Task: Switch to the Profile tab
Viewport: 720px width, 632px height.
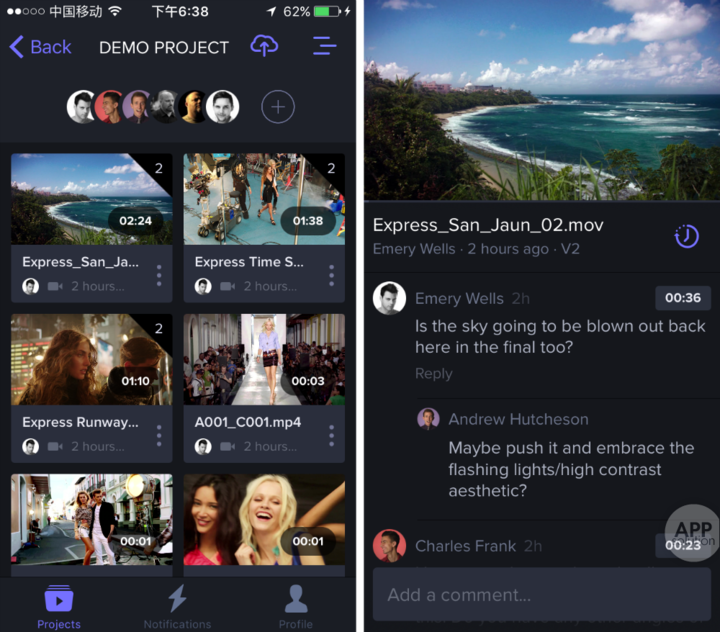Action: point(296,607)
